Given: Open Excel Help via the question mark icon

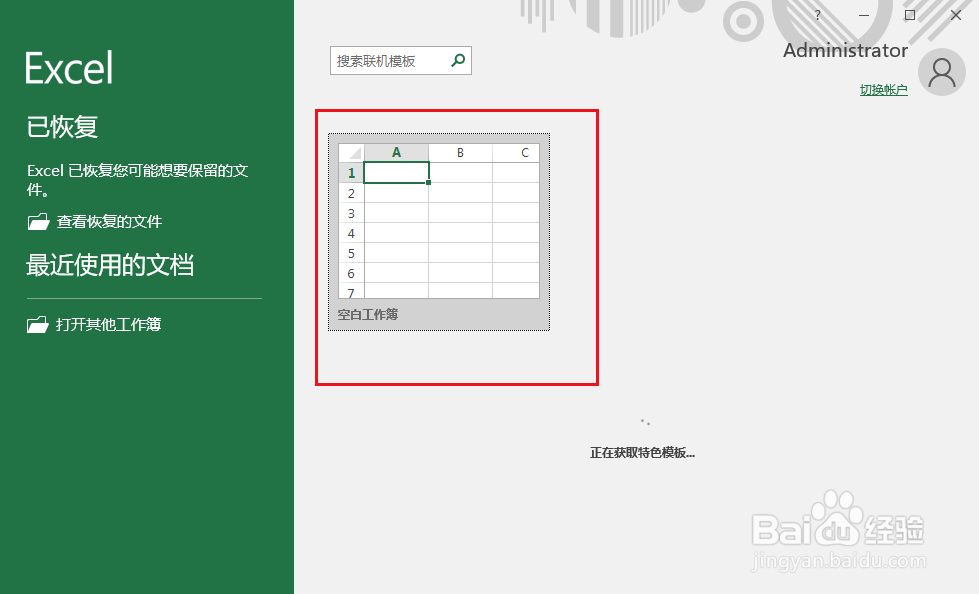Looking at the screenshot, I should click(x=816, y=15).
